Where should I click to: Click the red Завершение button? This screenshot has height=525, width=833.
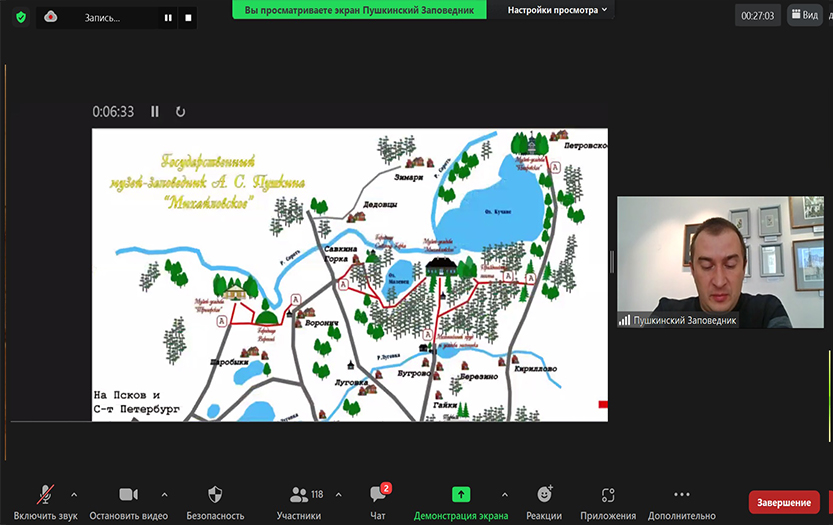[784, 502]
